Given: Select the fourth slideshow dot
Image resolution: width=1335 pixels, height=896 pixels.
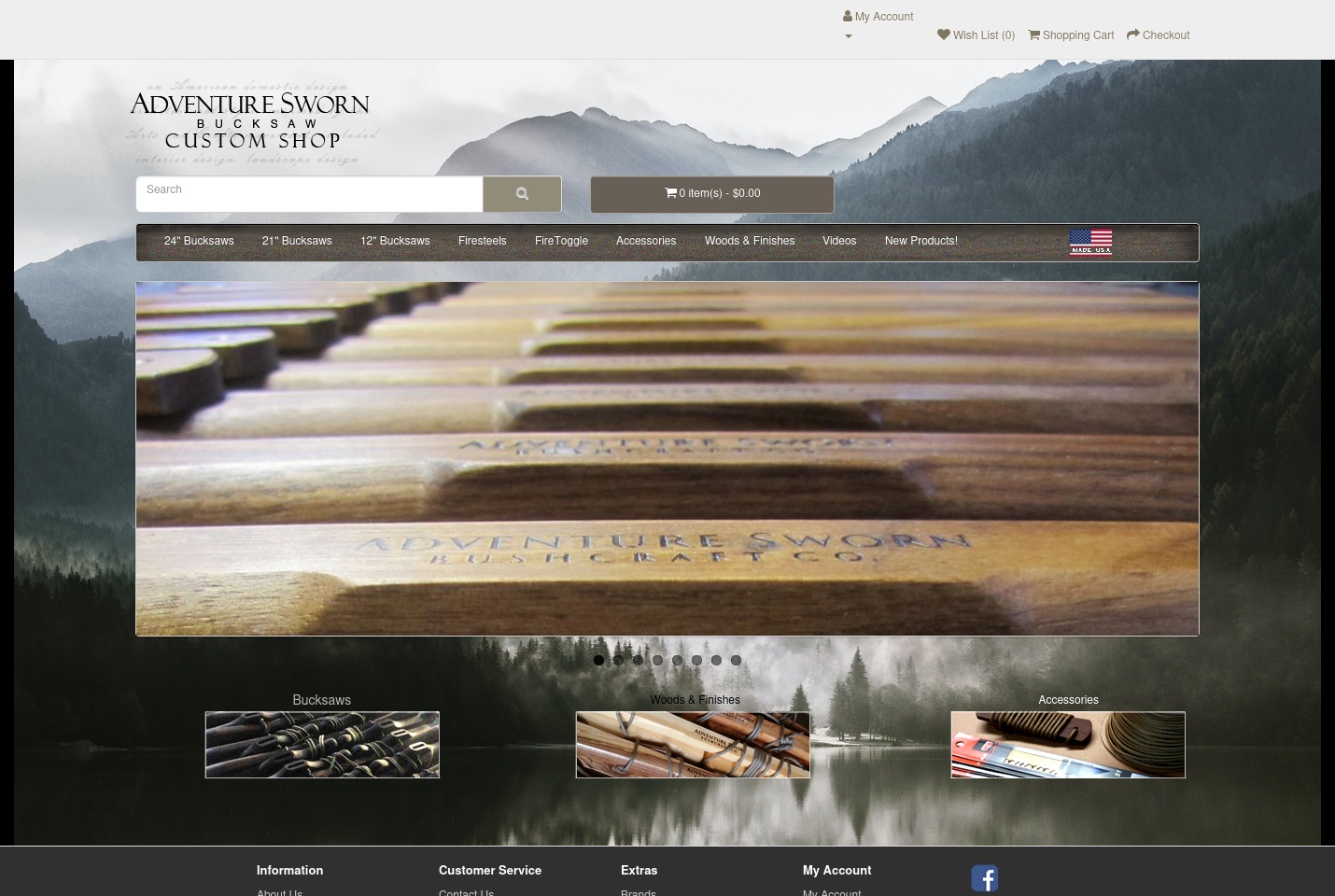Looking at the screenshot, I should coord(657,660).
